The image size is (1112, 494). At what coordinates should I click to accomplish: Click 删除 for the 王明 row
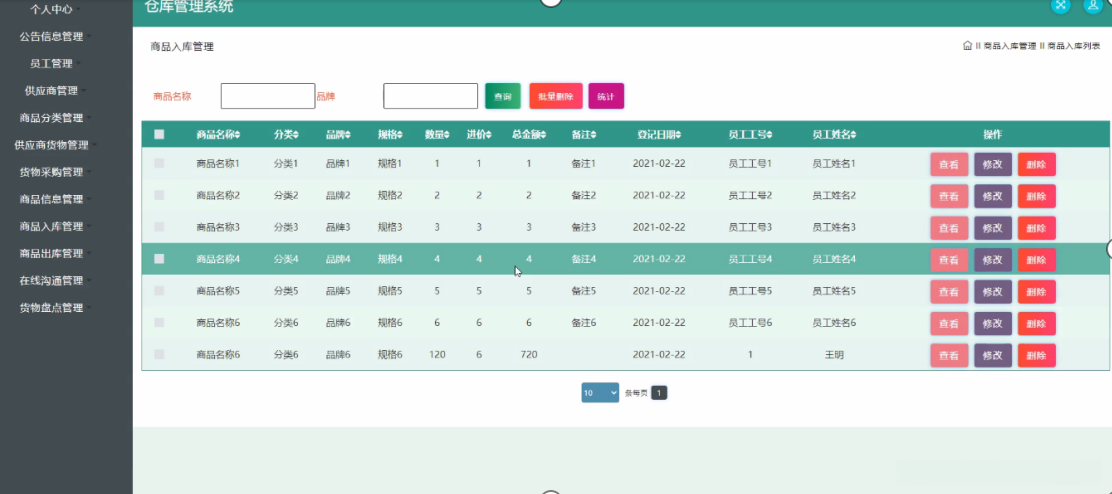1036,356
